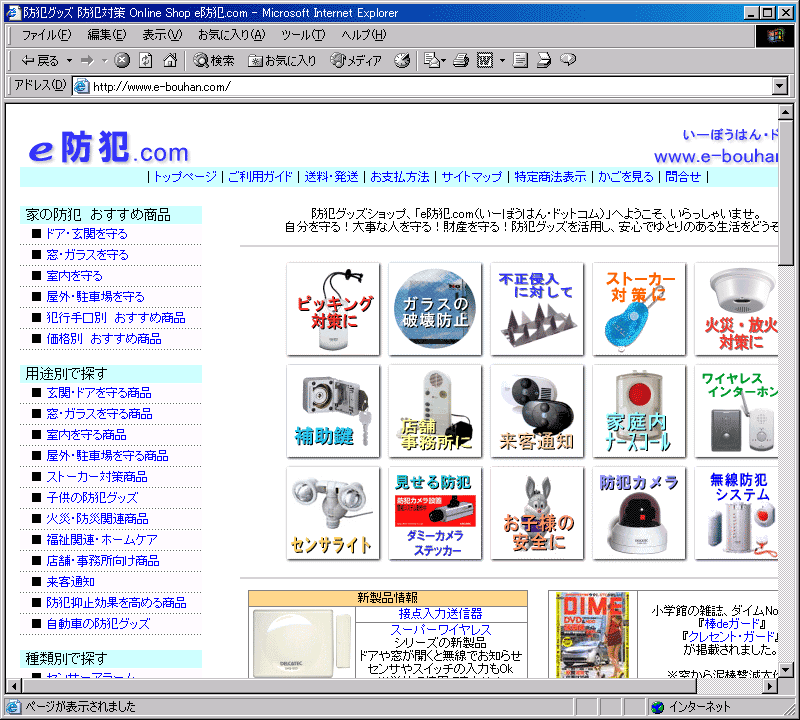
Task: Open the ファイル(F) menu
Action: 46,35
